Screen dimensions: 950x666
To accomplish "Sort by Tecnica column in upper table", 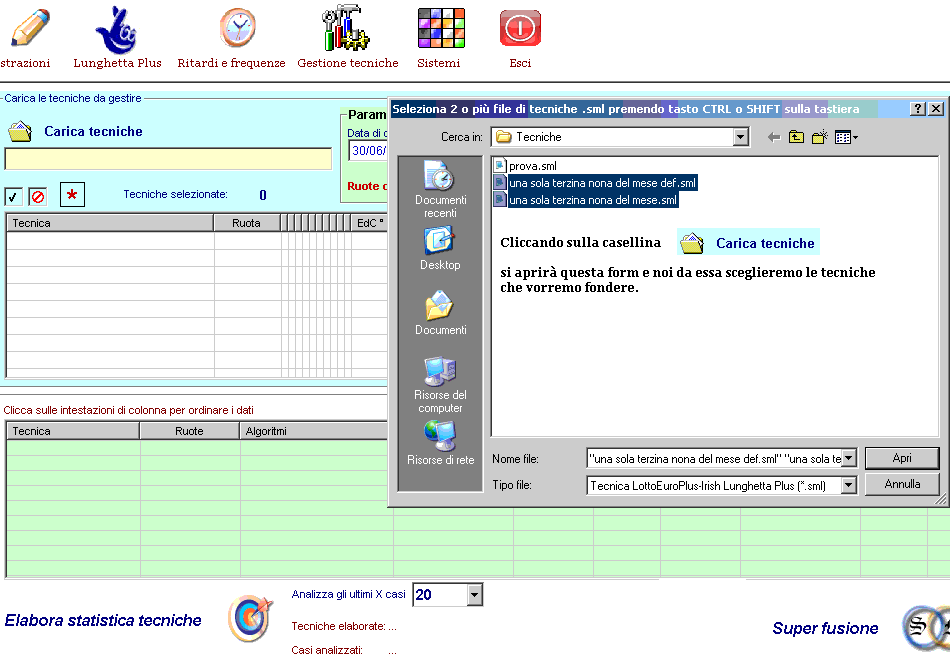I will coord(110,223).
